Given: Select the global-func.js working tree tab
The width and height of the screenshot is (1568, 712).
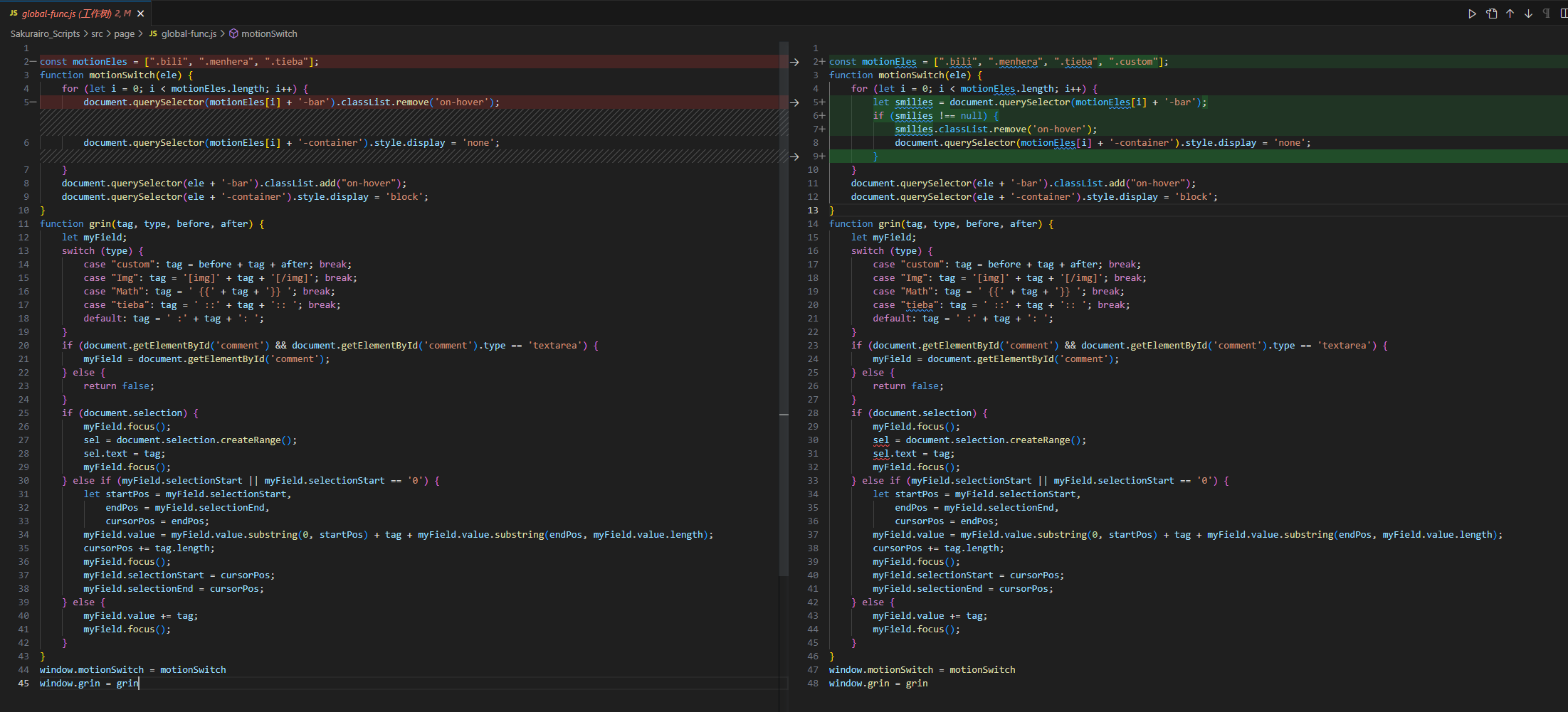Looking at the screenshot, I should pos(76,14).
